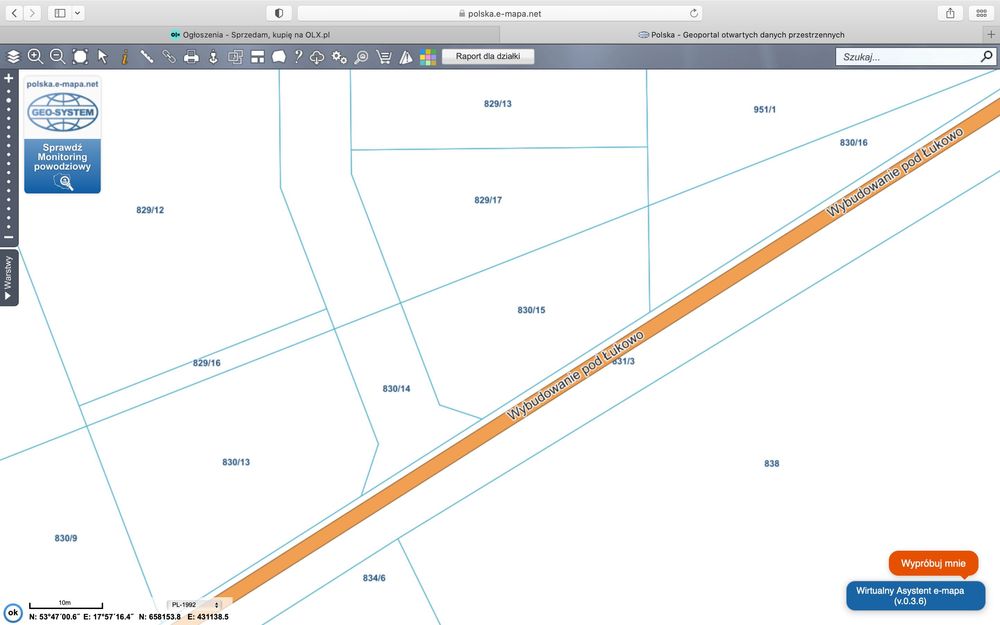Zoom in with the plus on slider
This screenshot has width=1000, height=625.
click(9, 78)
